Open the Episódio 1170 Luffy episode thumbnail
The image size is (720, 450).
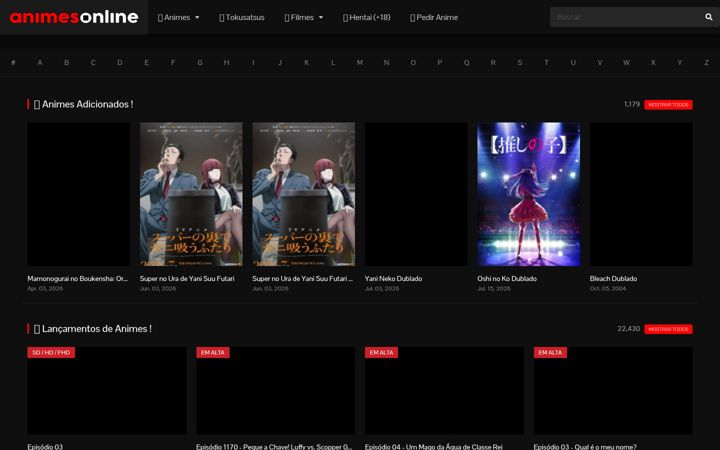[276, 390]
